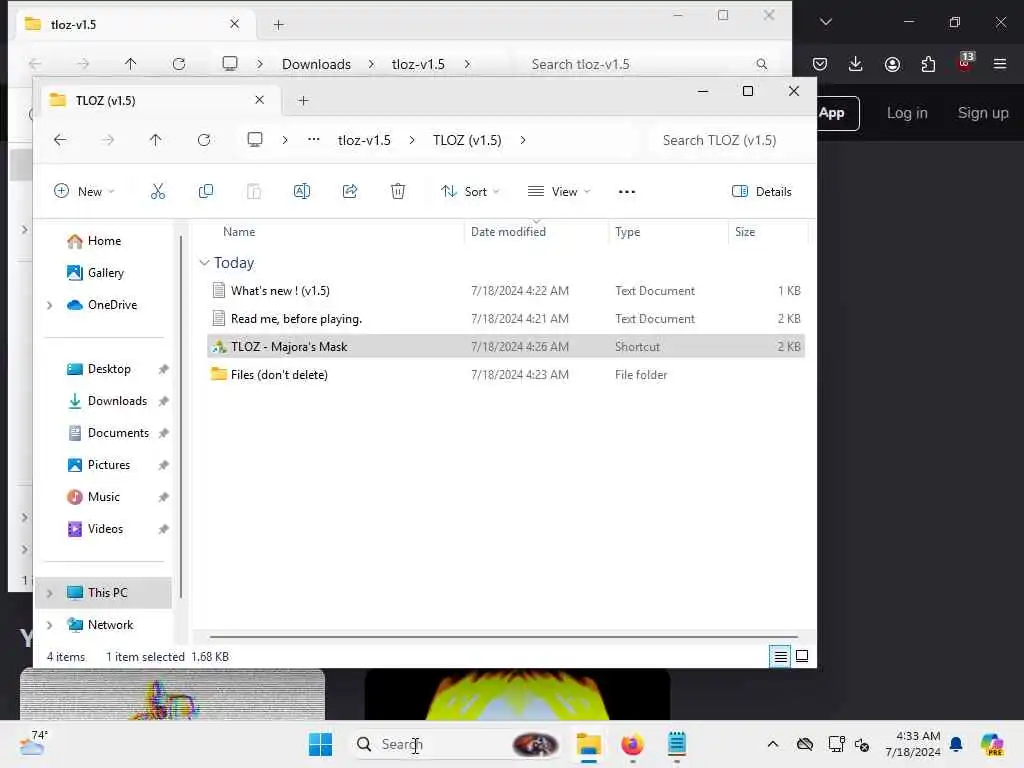The image size is (1024, 768).
Task: Go up one folder level in TLOZ window
Action: [155, 140]
